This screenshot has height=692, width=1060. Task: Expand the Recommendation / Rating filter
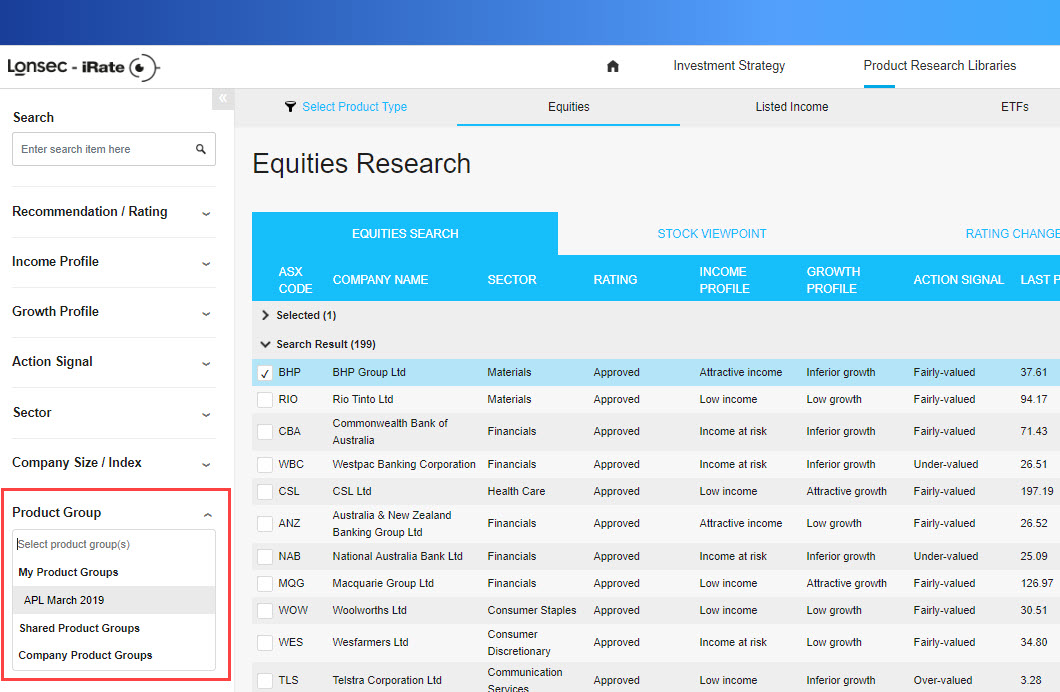(206, 213)
